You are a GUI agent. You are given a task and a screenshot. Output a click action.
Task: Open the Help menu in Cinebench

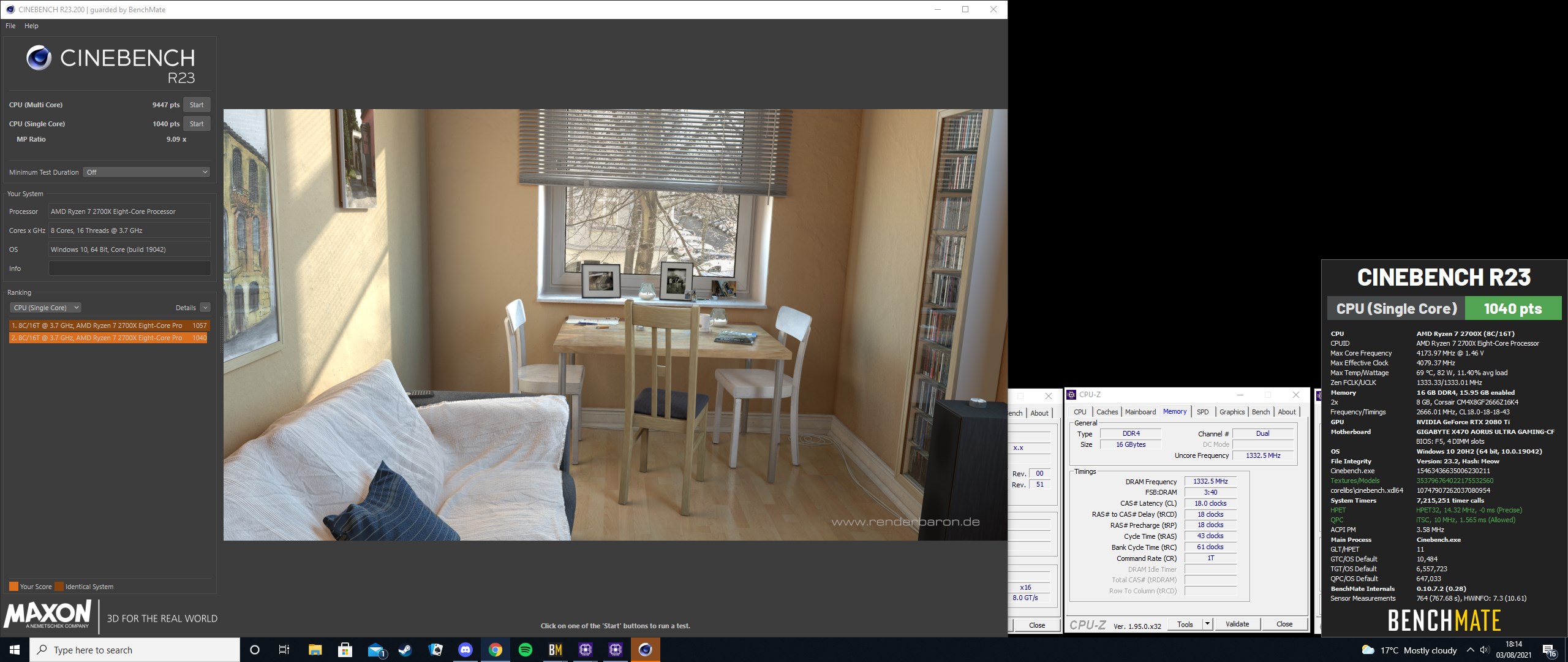tap(31, 26)
